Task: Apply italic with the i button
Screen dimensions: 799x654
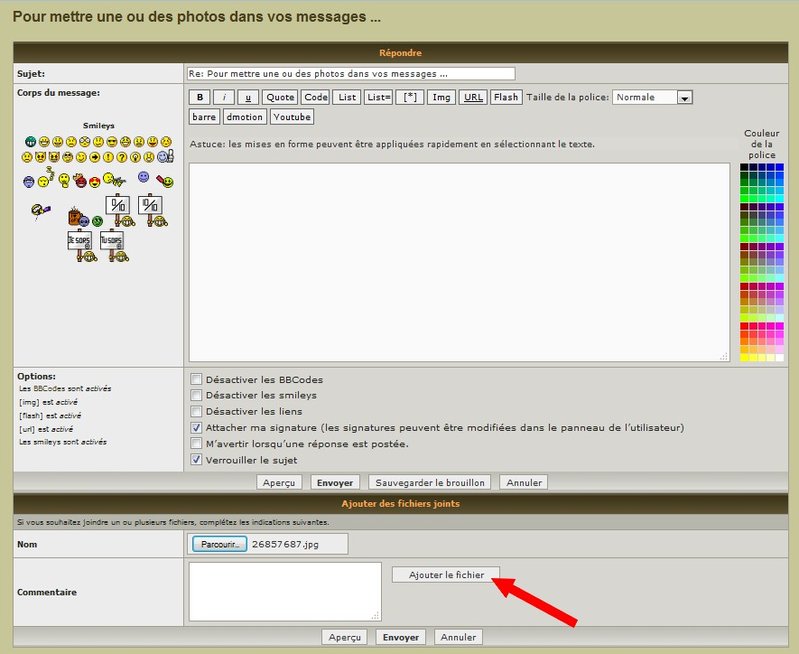Action: point(225,97)
